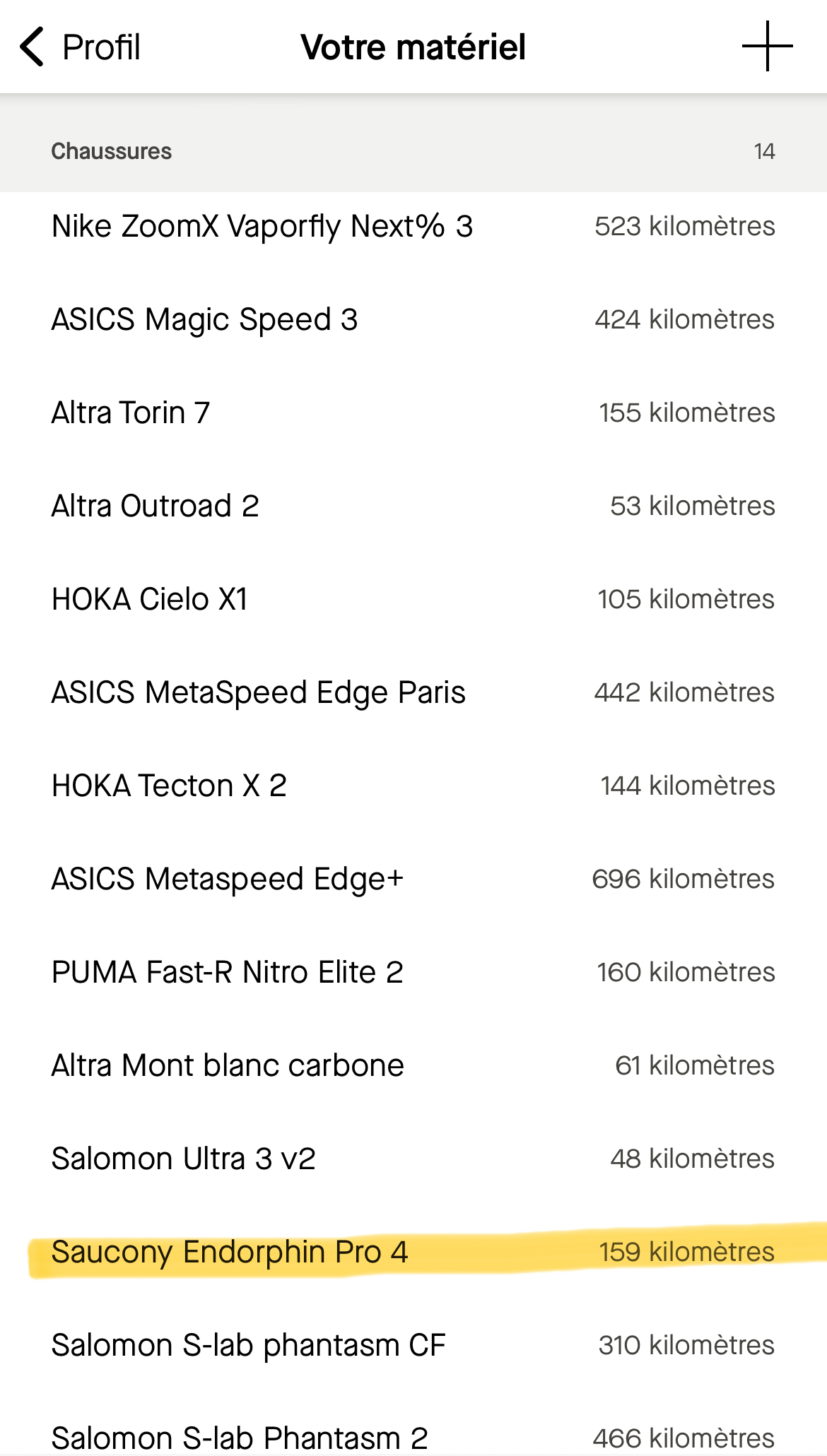
Task: Open highlighted Saucony Endorphin Pro 4
Action: point(230,1253)
